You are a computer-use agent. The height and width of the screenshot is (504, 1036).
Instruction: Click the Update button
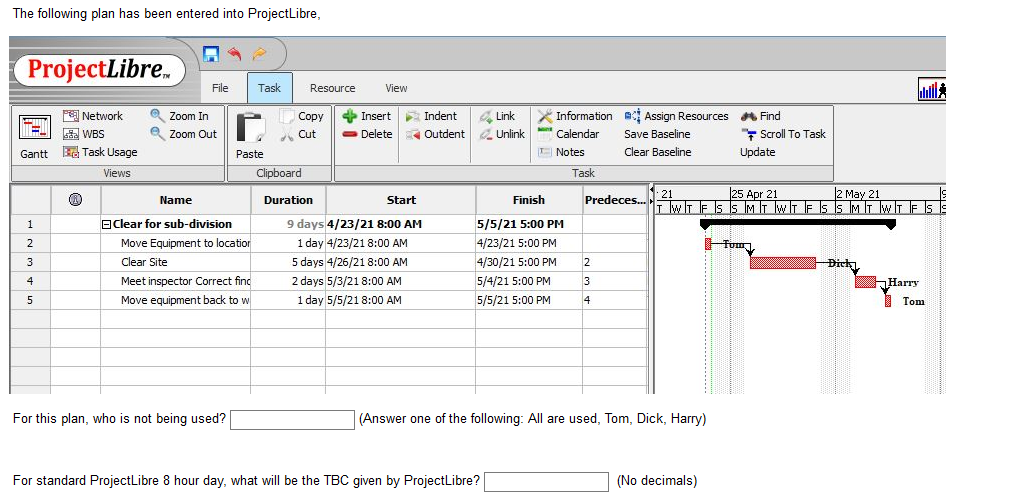(x=758, y=152)
